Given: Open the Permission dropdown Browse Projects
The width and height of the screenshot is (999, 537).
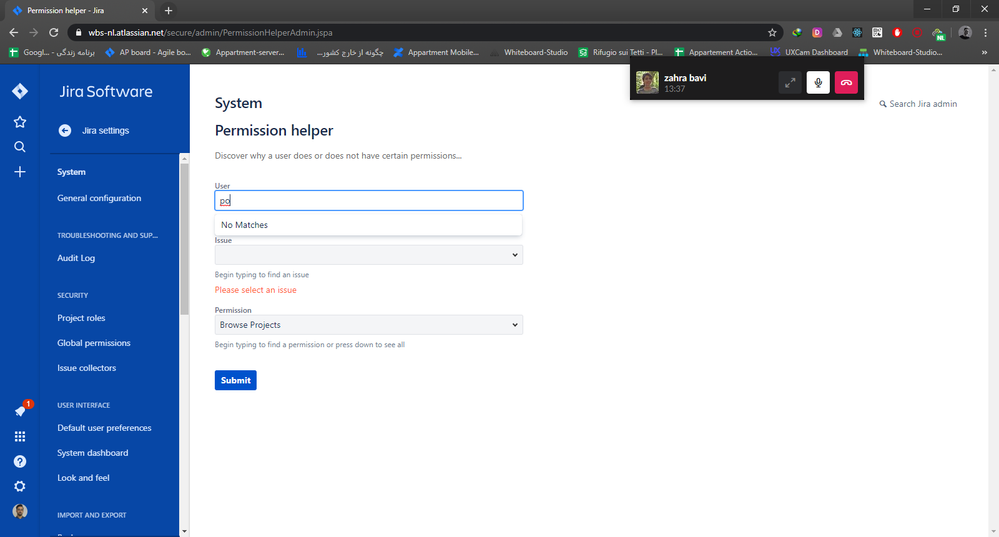Looking at the screenshot, I should pyautogui.click(x=369, y=325).
